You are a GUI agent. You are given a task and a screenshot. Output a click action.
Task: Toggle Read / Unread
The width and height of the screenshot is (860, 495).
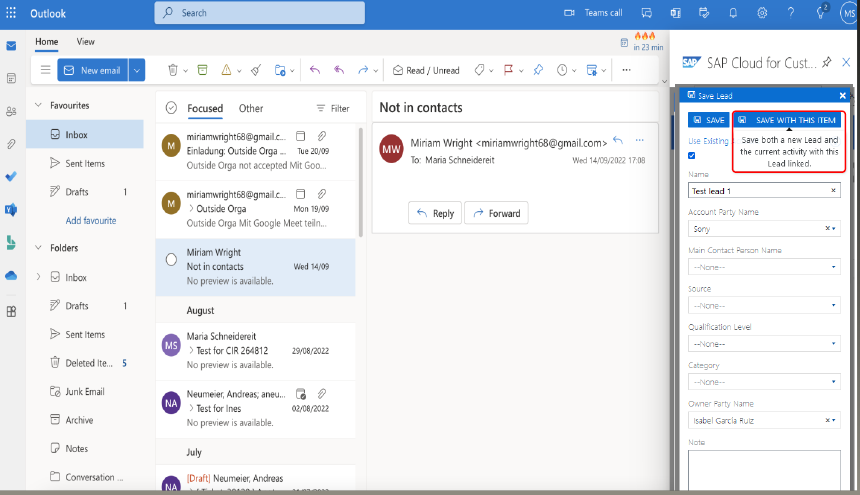point(426,70)
